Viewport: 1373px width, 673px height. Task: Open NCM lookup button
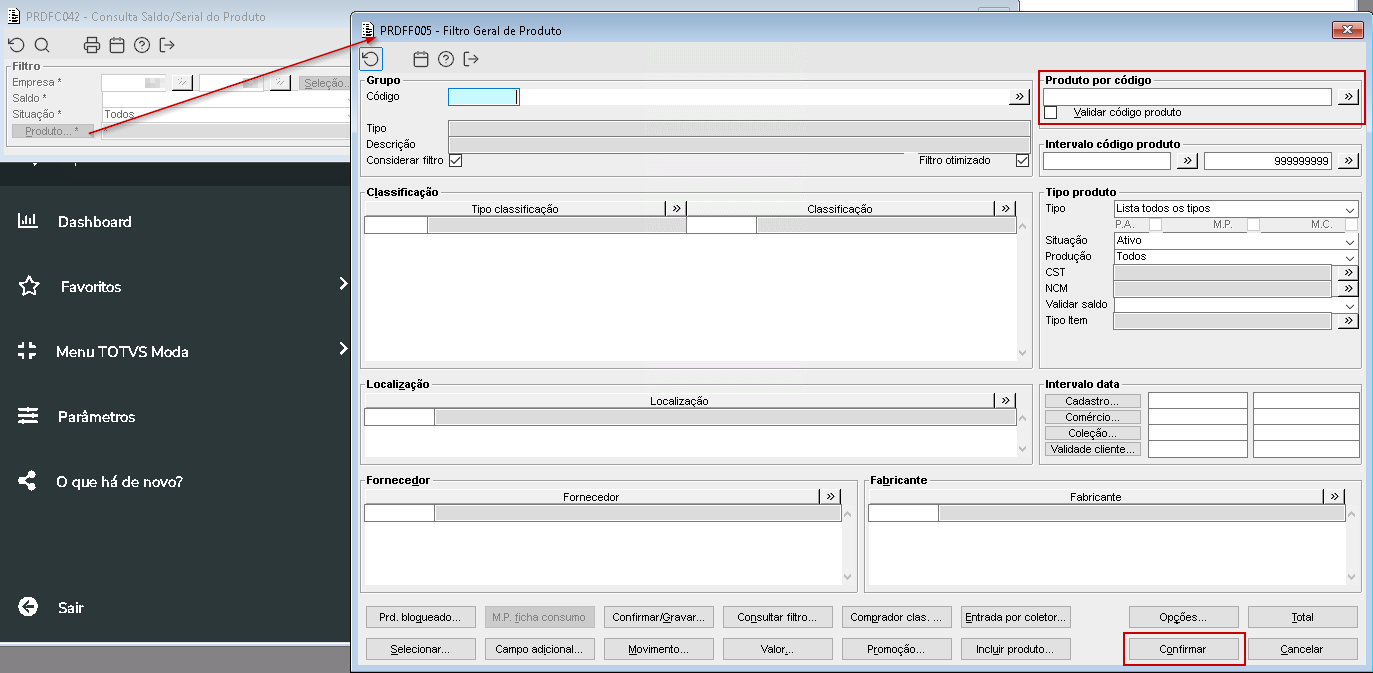pos(1348,289)
